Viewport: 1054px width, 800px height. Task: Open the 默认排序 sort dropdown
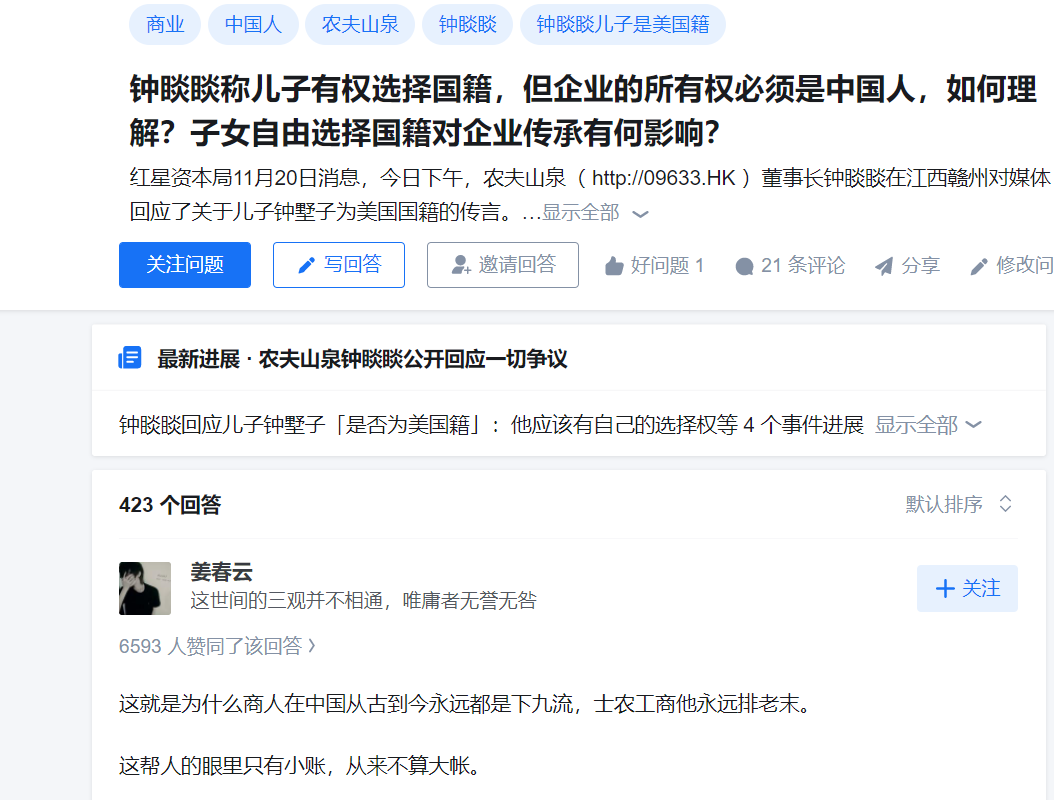pyautogui.click(x=959, y=504)
